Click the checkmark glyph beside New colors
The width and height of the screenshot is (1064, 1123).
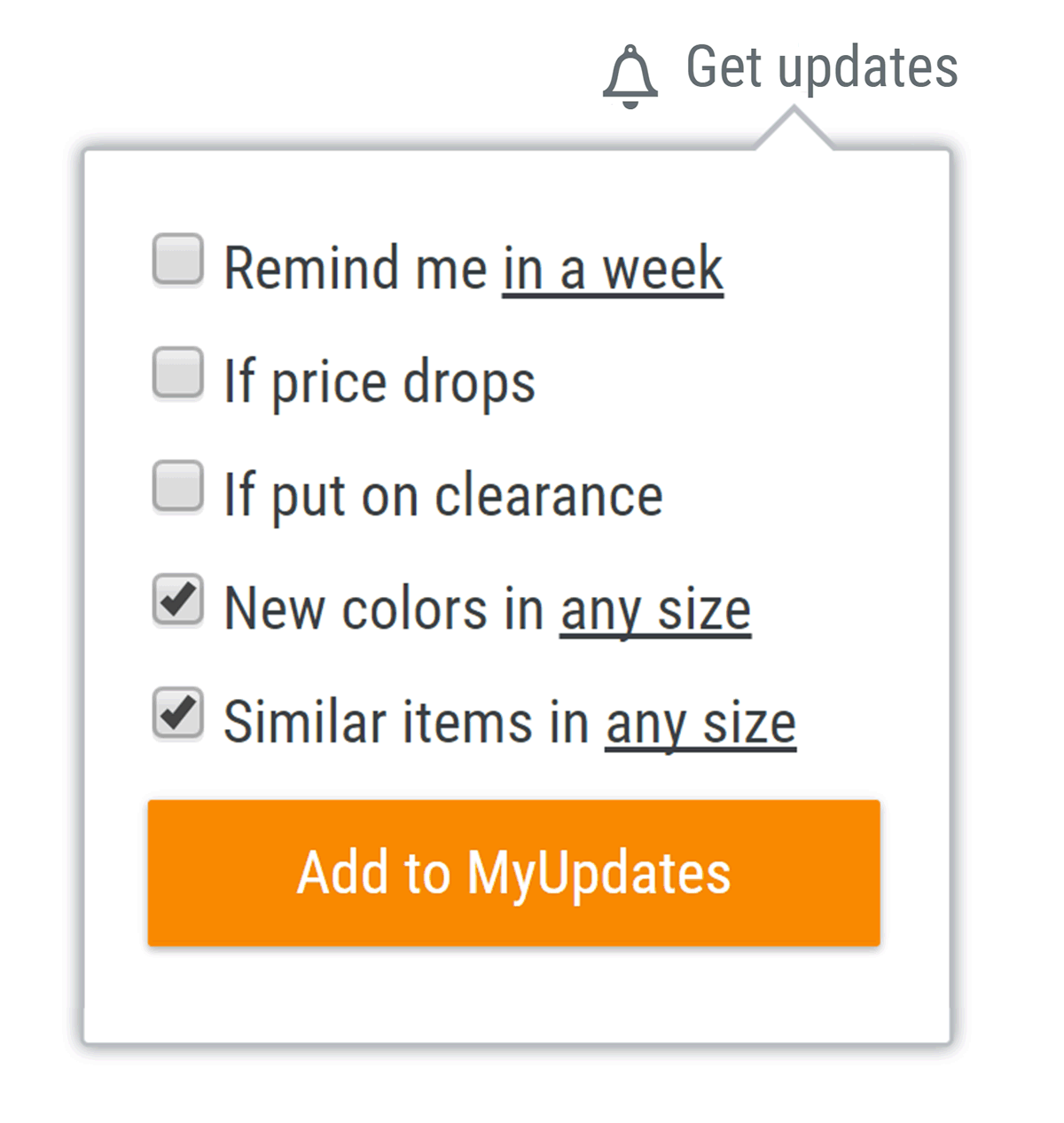[179, 598]
